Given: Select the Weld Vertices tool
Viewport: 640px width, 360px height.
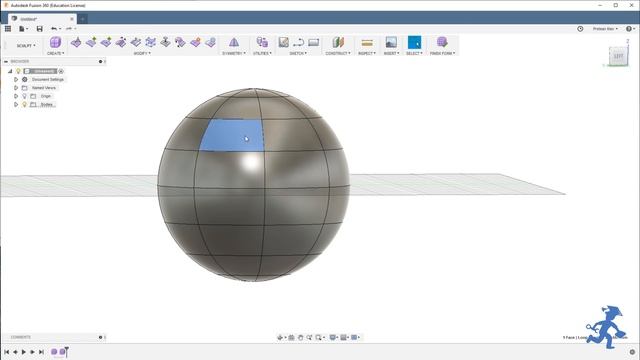Looking at the screenshot, I should tap(180, 42).
